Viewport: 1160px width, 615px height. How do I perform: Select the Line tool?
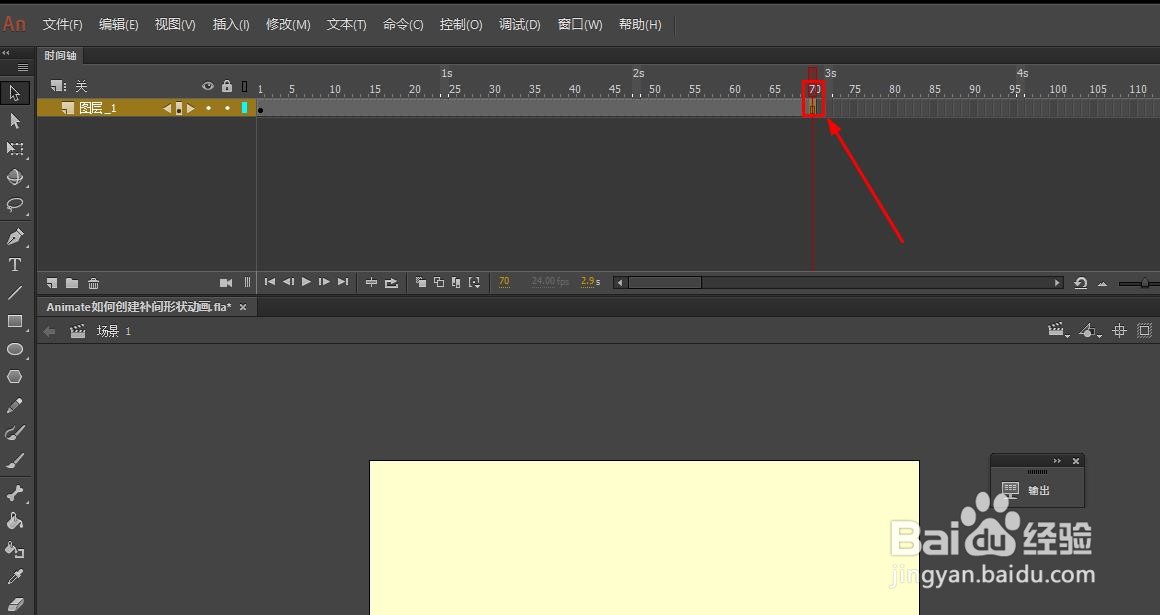[15, 293]
